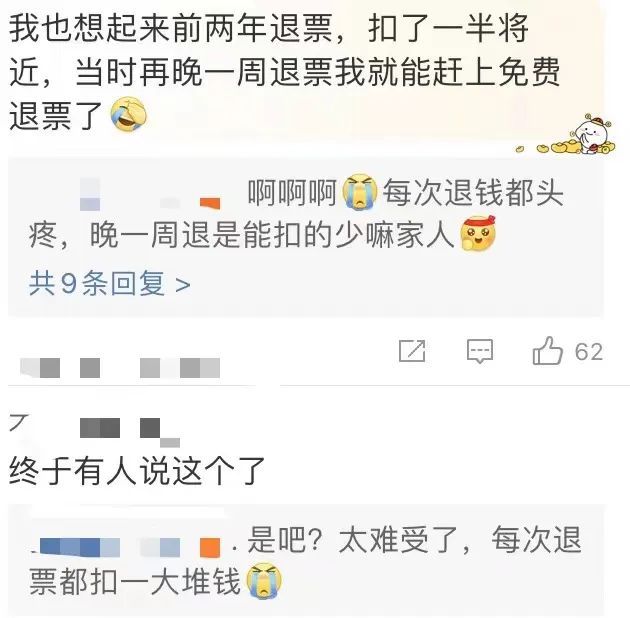Click blurred timestamp below 共9条回复
Viewport: 630px width, 618px height.
click(x=120, y=368)
